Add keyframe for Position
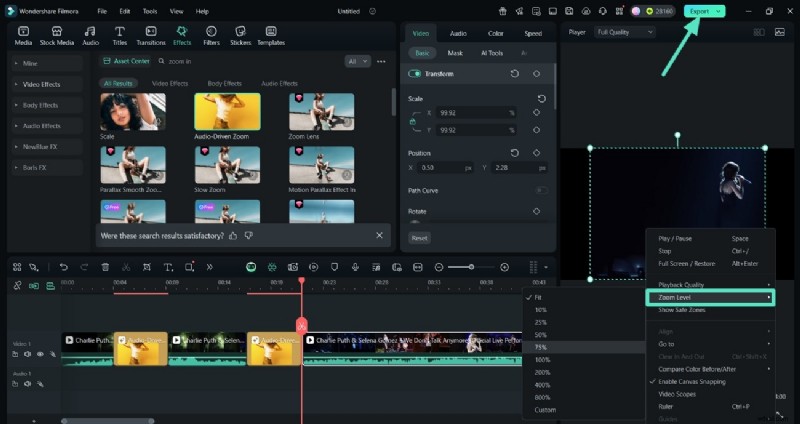 point(536,153)
